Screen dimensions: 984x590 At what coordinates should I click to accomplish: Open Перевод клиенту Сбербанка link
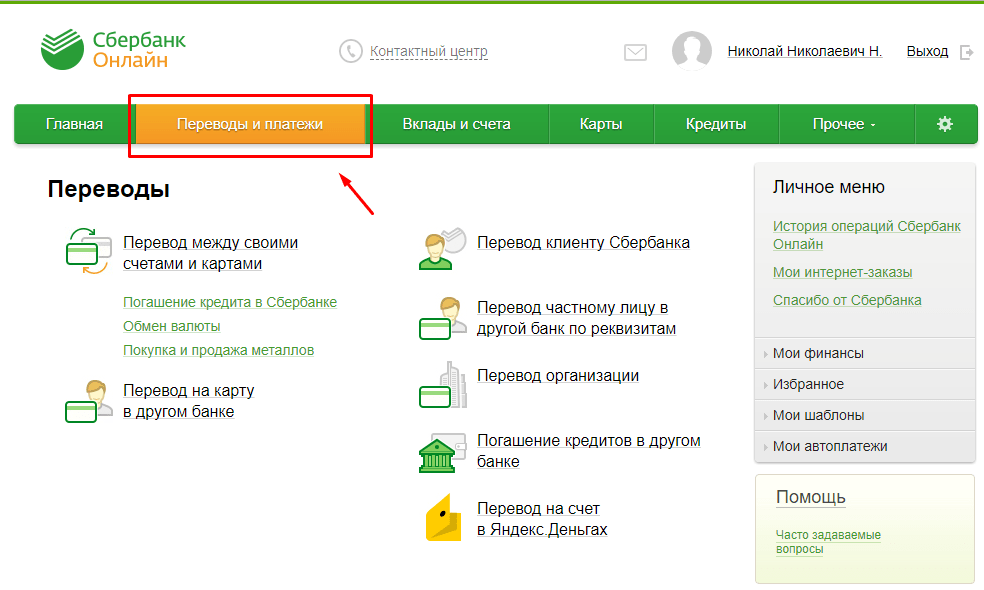coord(583,242)
